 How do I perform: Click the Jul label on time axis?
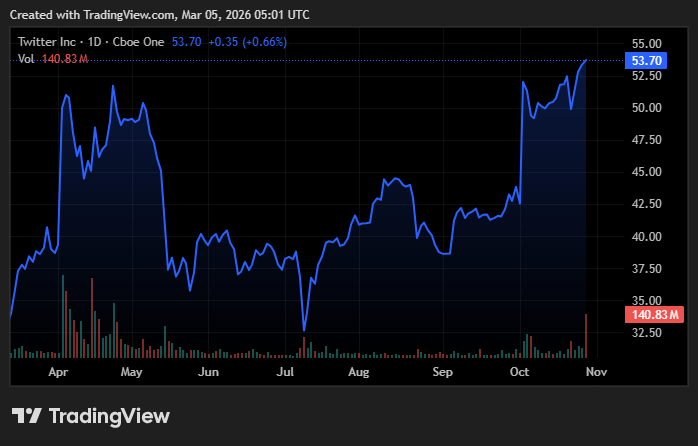285,372
